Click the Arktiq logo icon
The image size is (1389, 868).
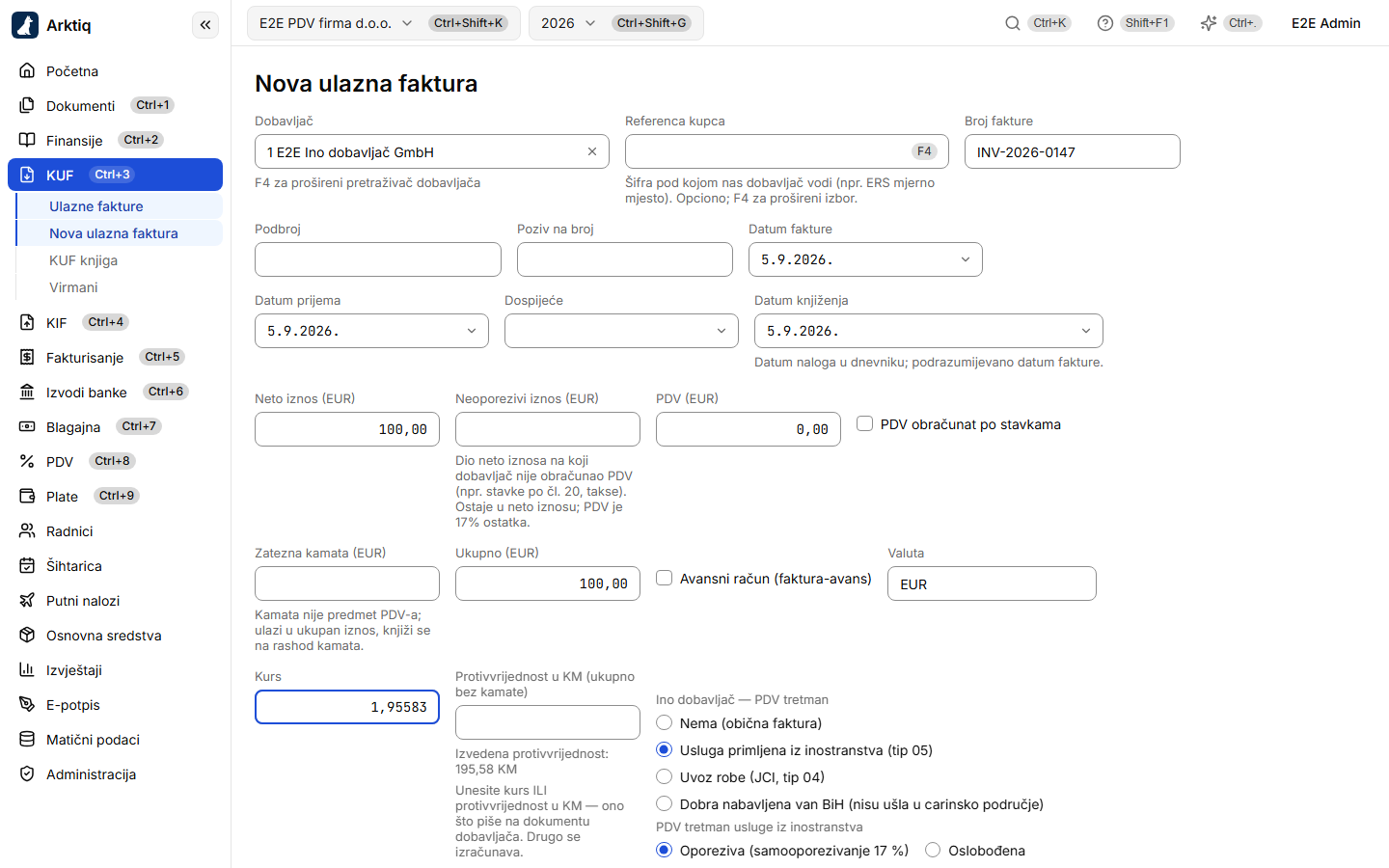[25, 25]
